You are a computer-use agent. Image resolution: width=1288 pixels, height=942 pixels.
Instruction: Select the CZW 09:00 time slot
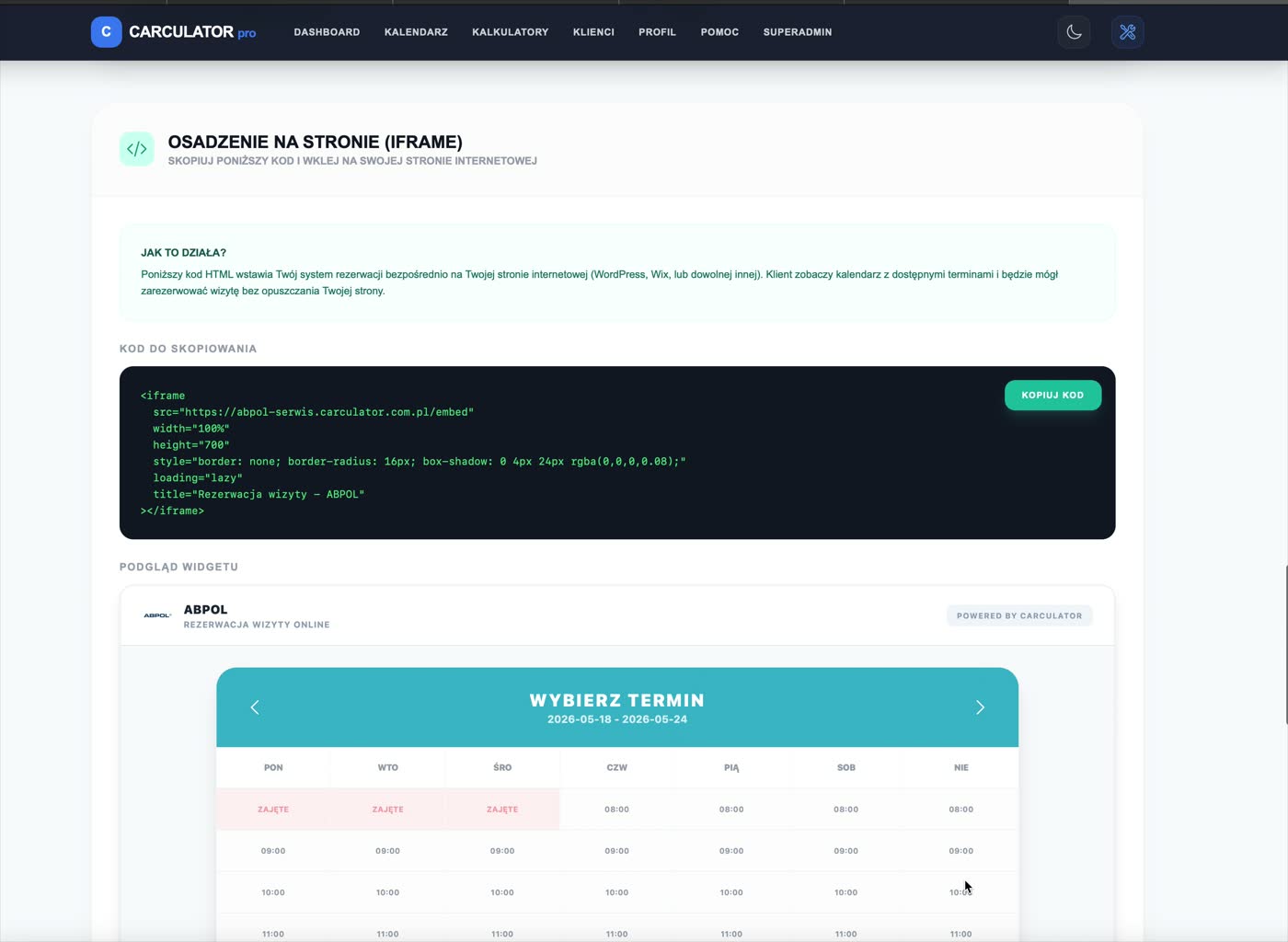617,851
